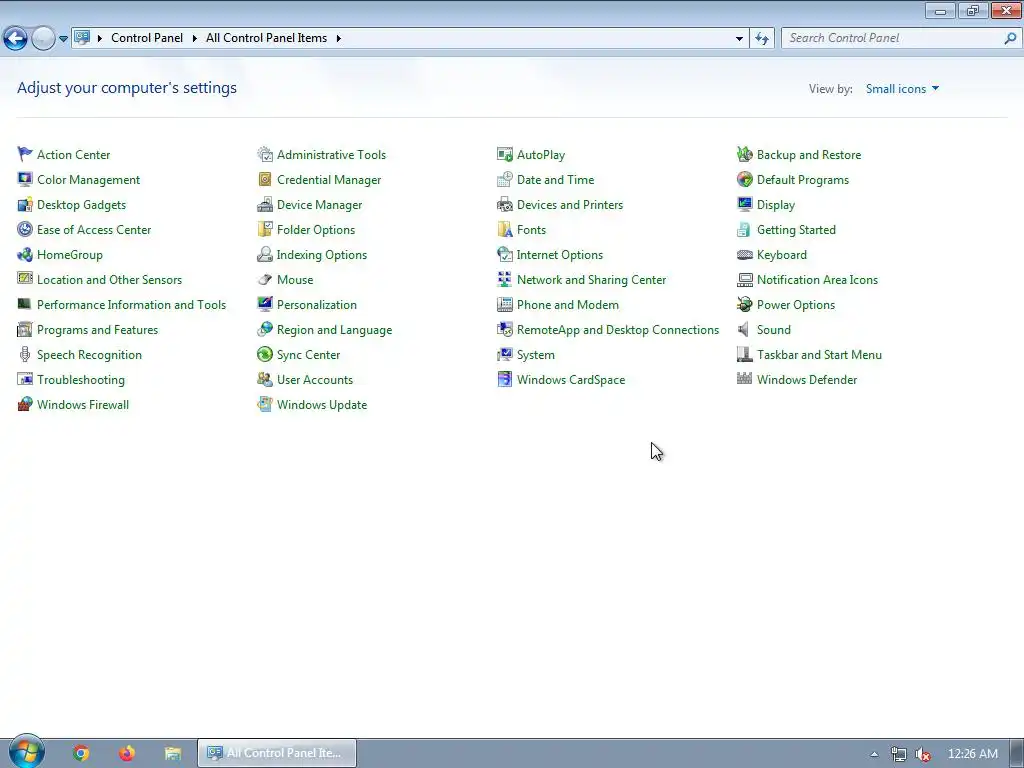Open RemoteApp and Desktop Connections
The width and height of the screenshot is (1024, 768).
(618, 330)
